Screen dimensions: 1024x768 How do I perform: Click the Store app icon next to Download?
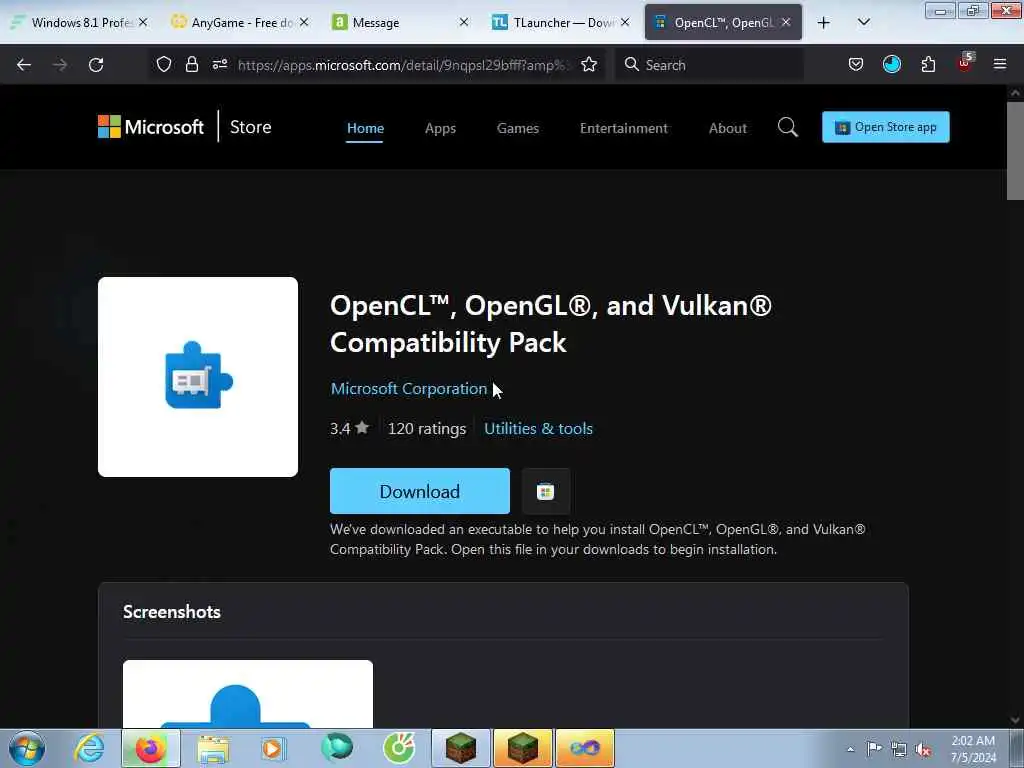pos(546,491)
